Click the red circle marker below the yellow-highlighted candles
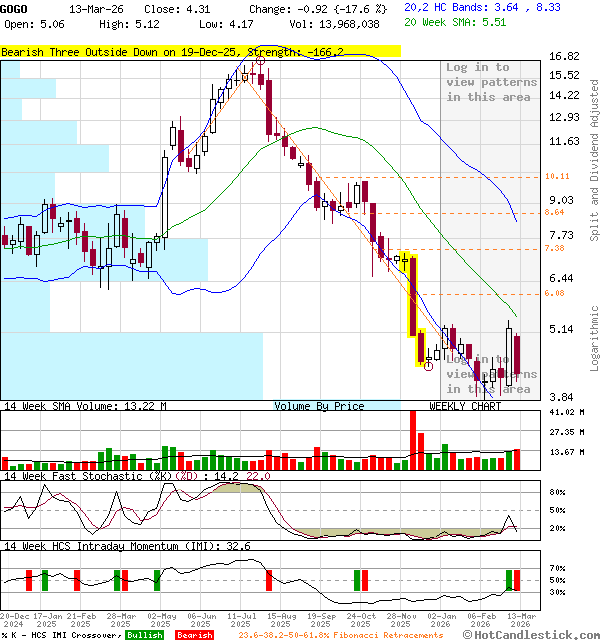This screenshot has width=600, height=640. tap(428, 366)
